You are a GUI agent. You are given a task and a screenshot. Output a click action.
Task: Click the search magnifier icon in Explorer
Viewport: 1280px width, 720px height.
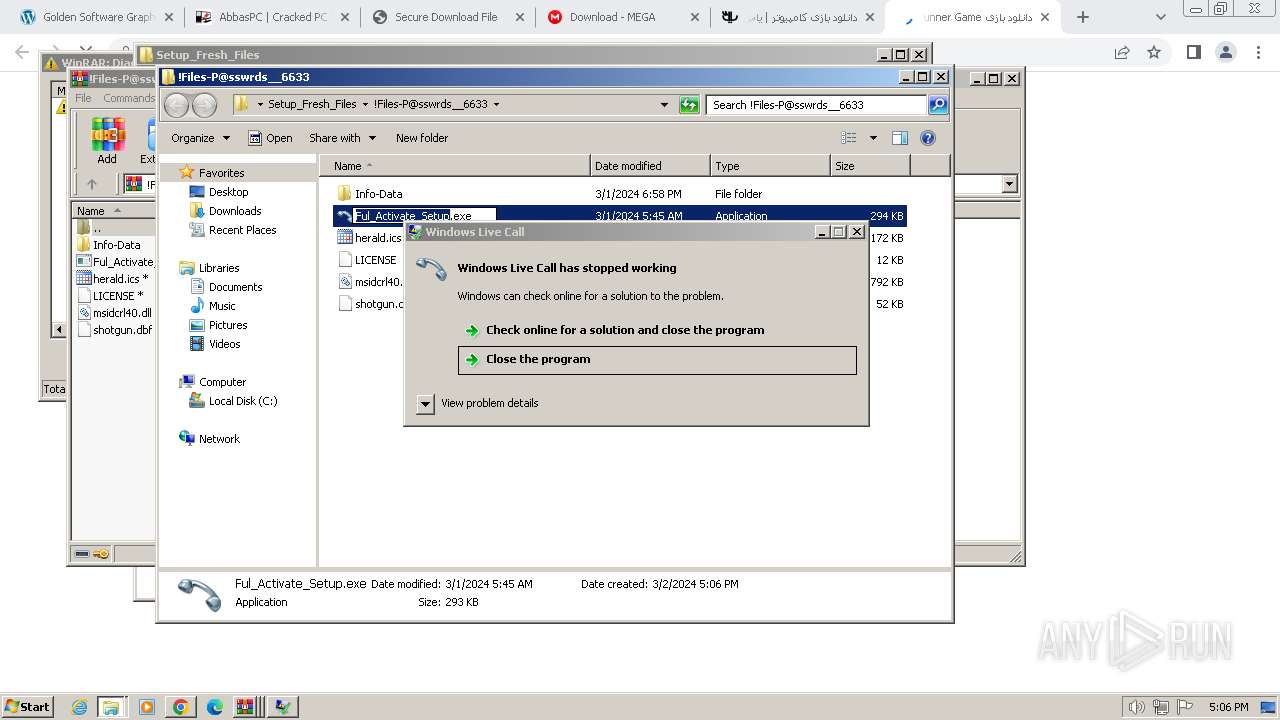pos(937,105)
